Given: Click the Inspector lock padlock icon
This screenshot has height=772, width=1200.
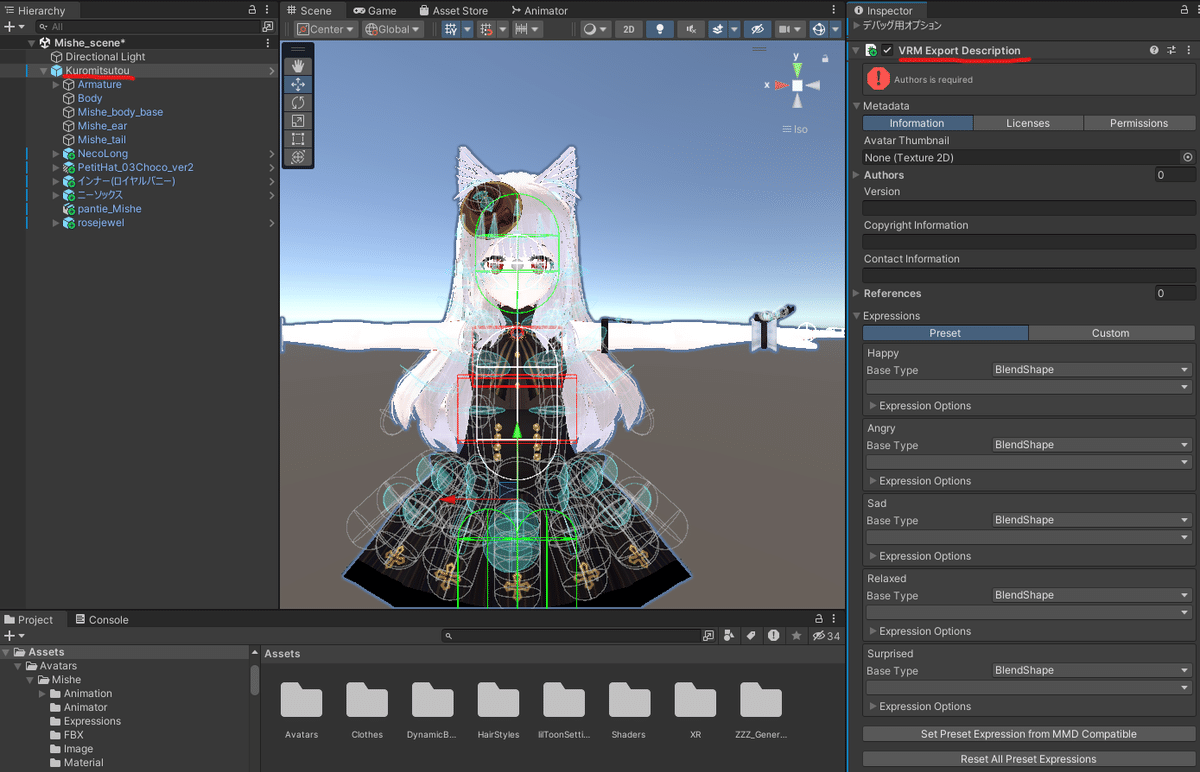Looking at the screenshot, I should pos(1185,10).
